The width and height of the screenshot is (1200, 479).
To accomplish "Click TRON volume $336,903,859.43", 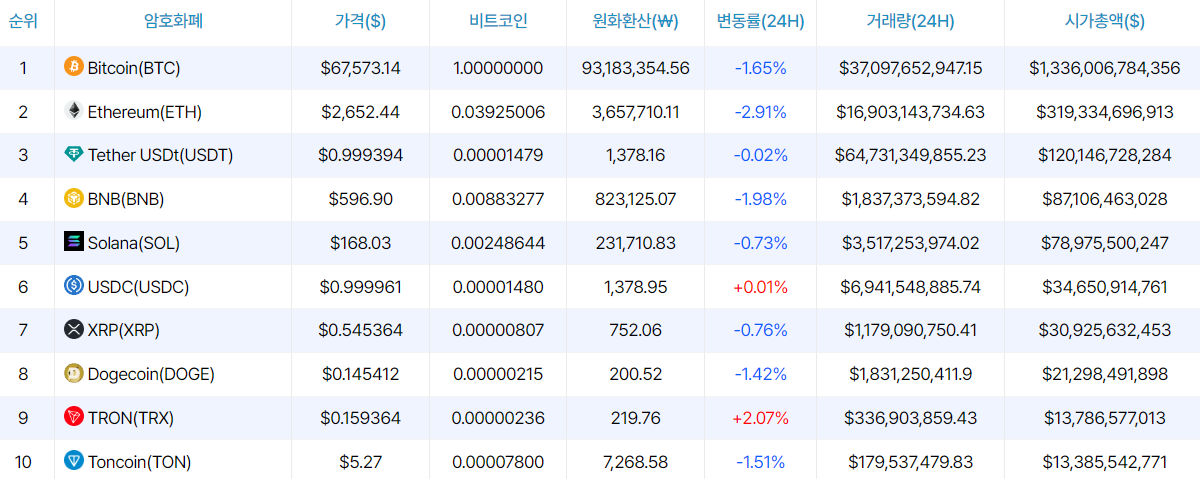I will [911, 418].
